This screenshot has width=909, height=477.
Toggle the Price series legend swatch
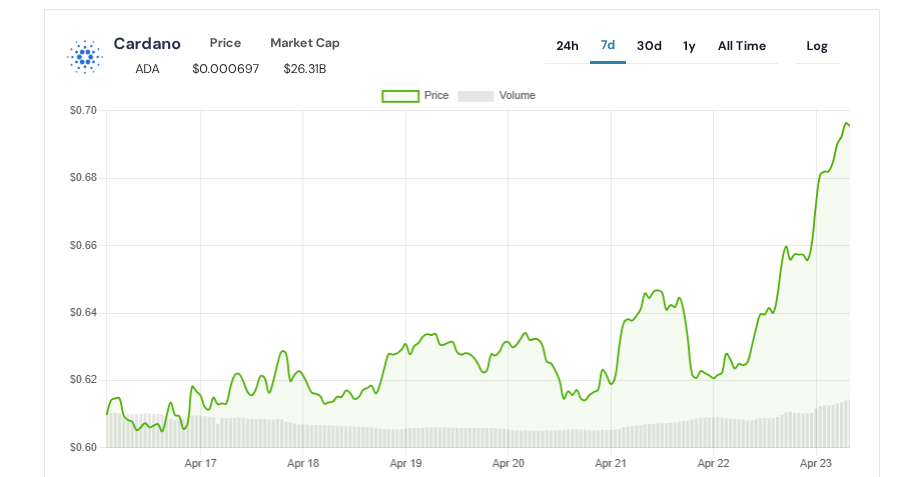pos(400,96)
